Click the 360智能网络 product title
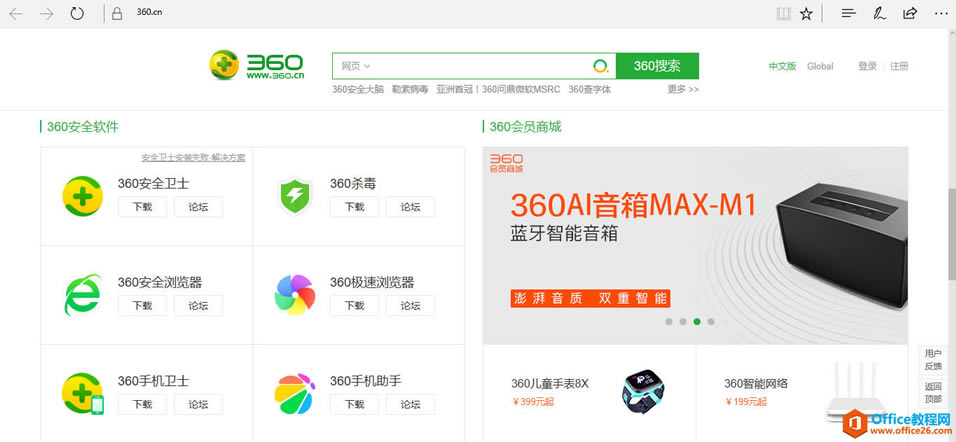The width and height of the screenshot is (956, 442). [x=756, y=383]
